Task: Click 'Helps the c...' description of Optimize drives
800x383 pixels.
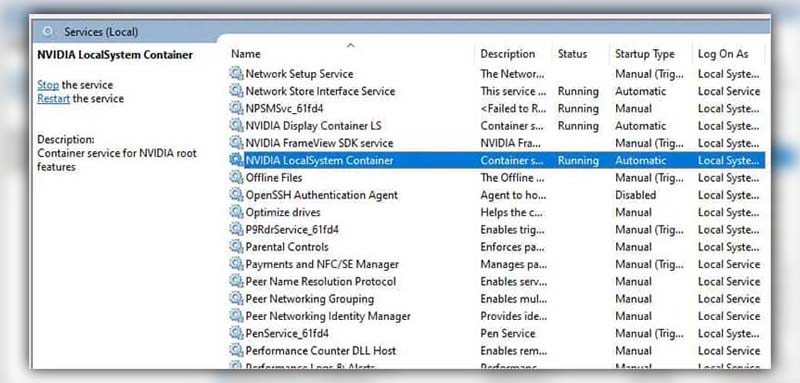Action: (x=511, y=213)
